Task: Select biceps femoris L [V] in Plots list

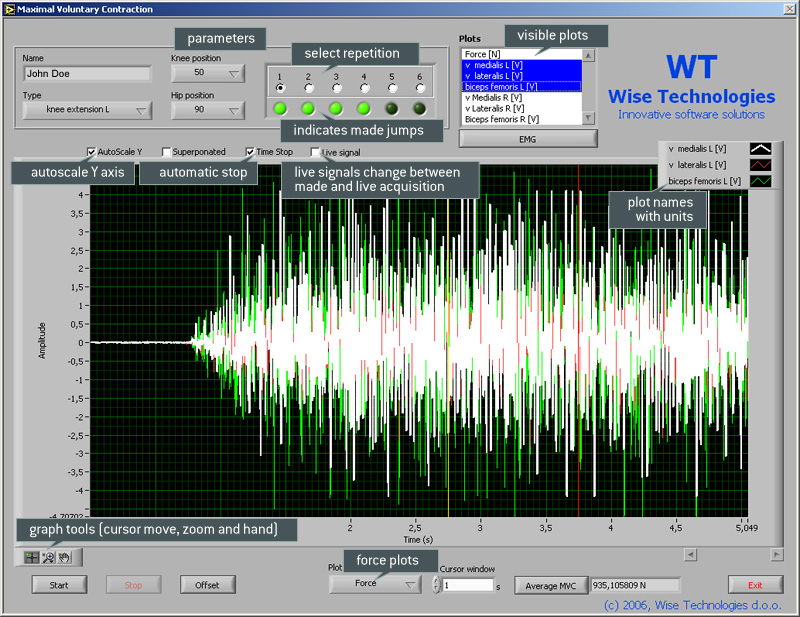Action: 521,87
